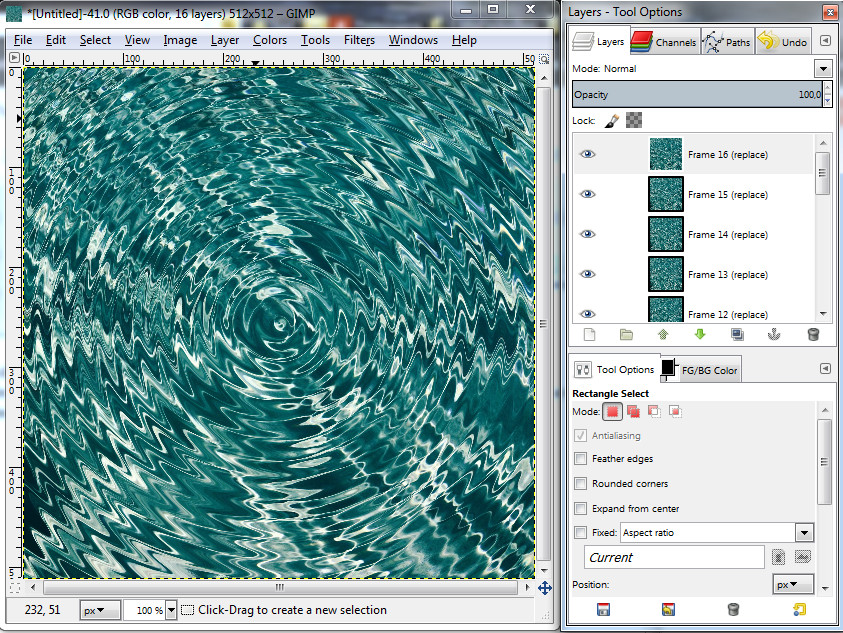This screenshot has width=843, height=633.
Task: Duplicate the selected layer
Action: [x=737, y=335]
